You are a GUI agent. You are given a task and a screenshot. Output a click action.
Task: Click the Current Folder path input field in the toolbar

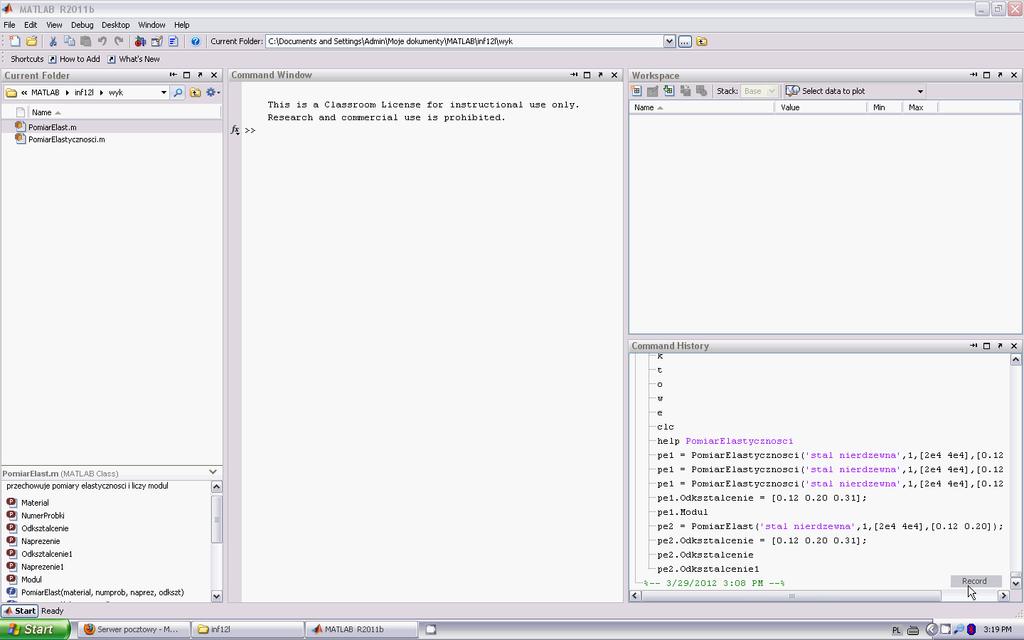[464, 41]
